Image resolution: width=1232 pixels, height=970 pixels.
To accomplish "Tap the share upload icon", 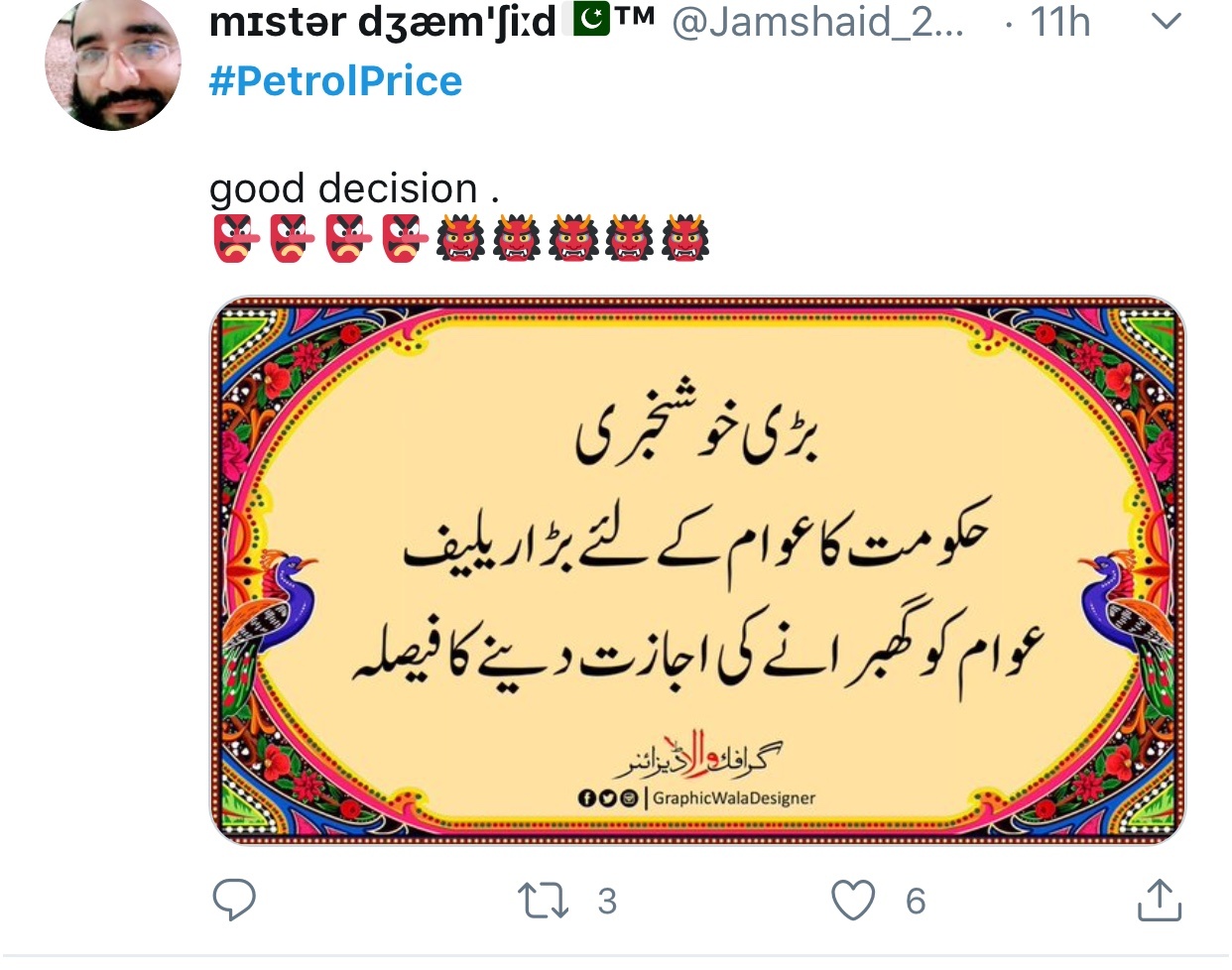I will tap(1158, 899).
